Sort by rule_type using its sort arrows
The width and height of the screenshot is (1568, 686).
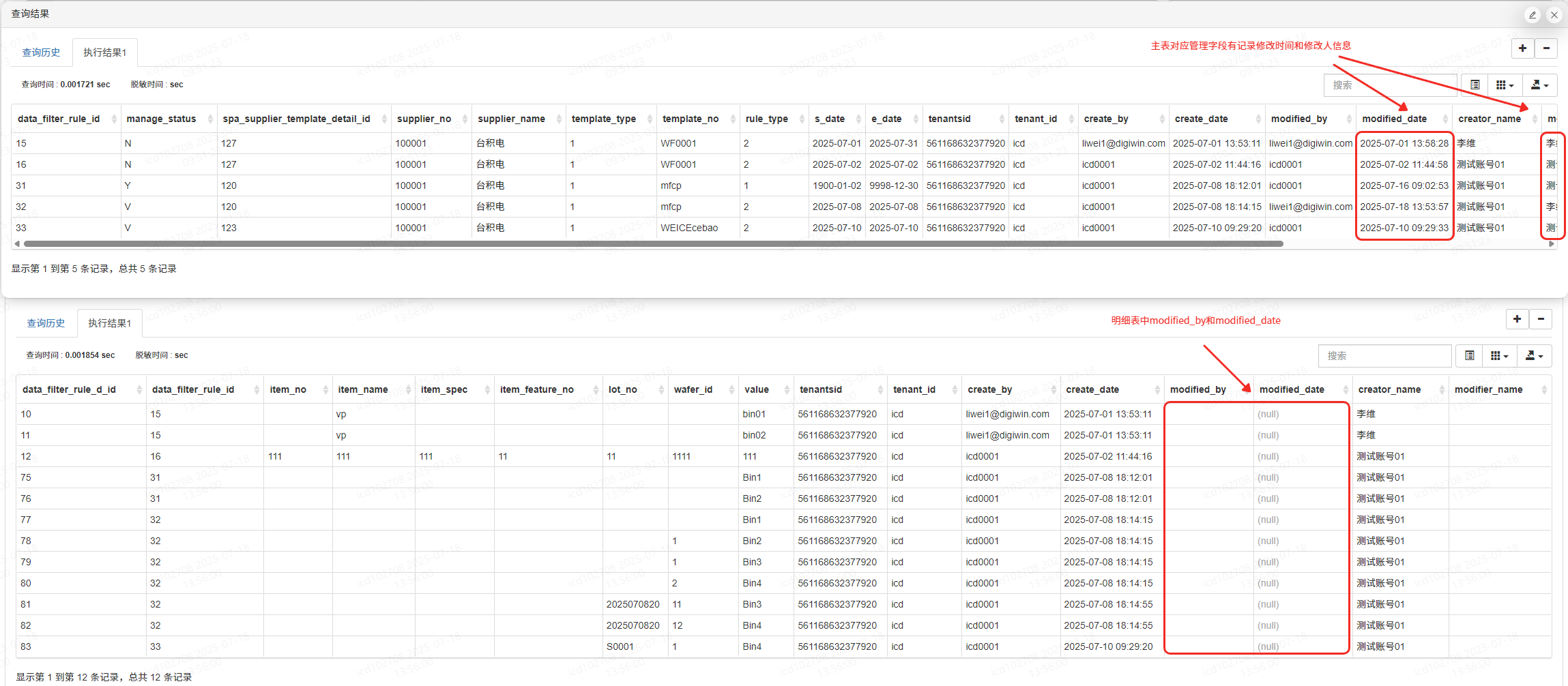802,119
